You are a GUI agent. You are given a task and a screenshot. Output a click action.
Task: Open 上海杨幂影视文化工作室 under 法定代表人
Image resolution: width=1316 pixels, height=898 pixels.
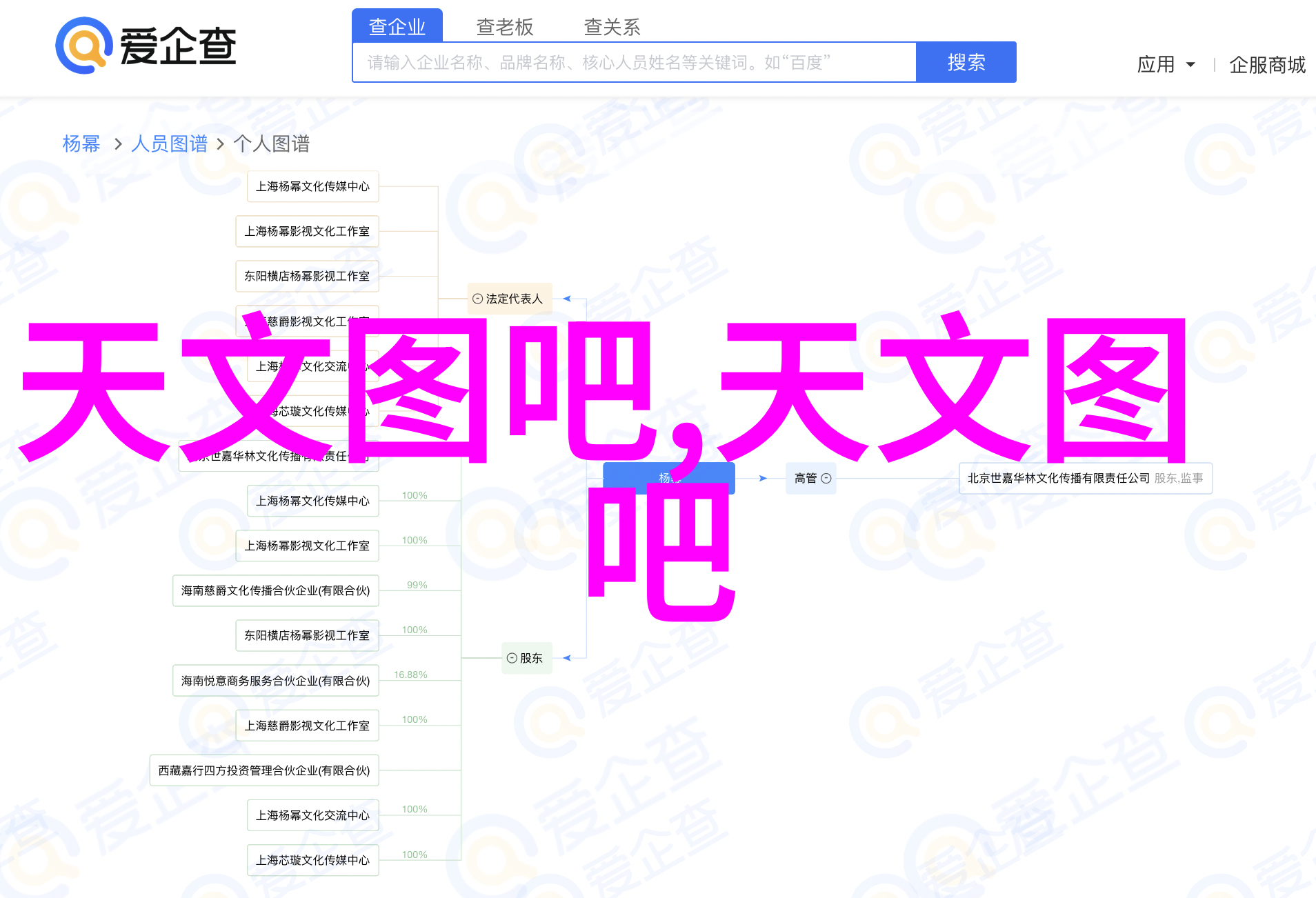click(x=307, y=231)
